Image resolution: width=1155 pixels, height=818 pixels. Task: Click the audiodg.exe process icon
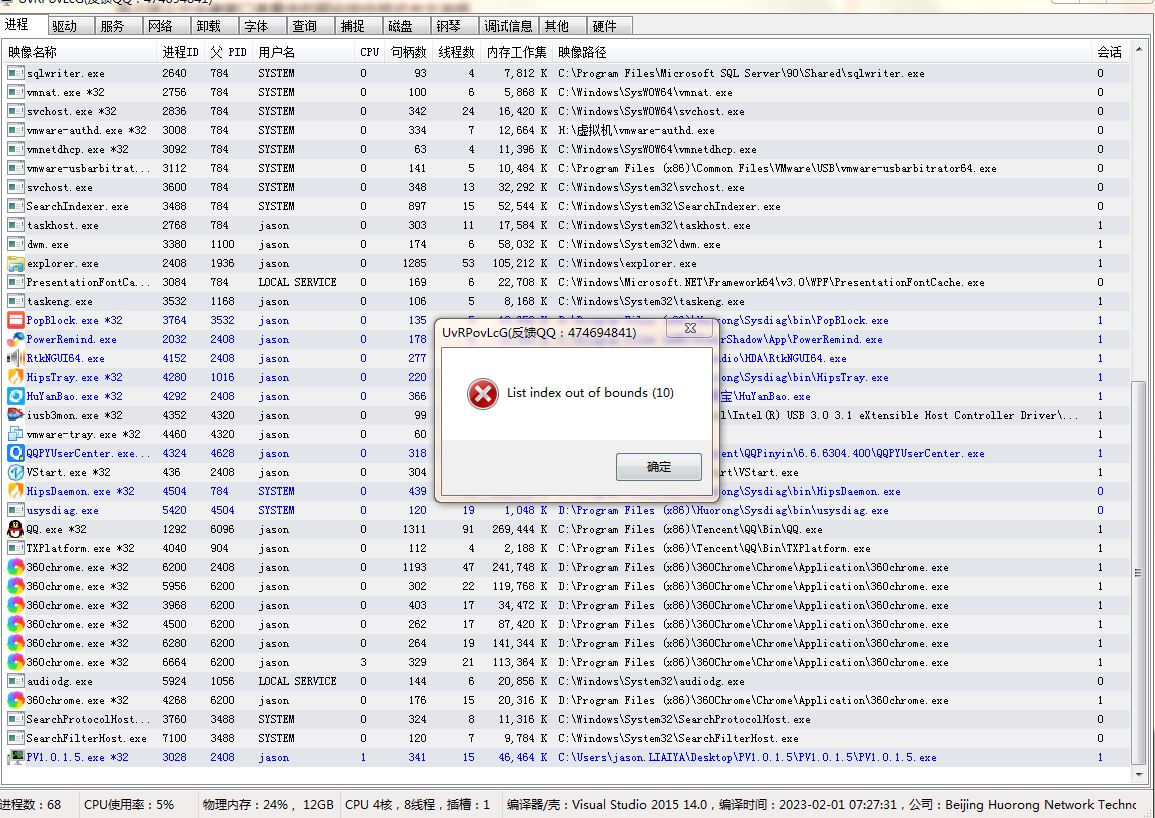pyautogui.click(x=15, y=681)
